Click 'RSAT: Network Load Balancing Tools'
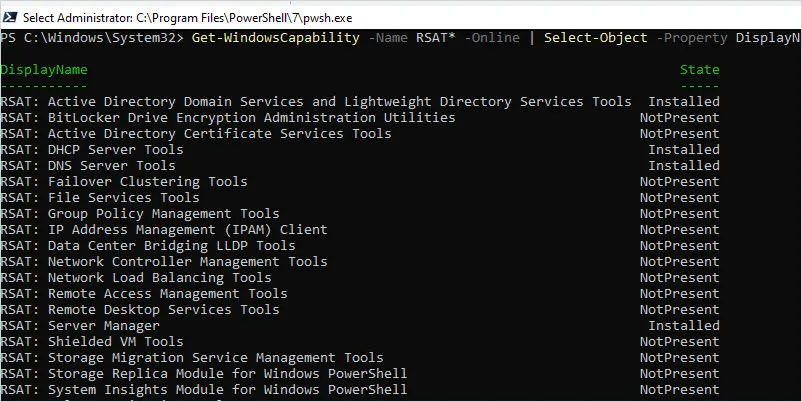Viewport: 802px width, 402px height. coord(136,278)
